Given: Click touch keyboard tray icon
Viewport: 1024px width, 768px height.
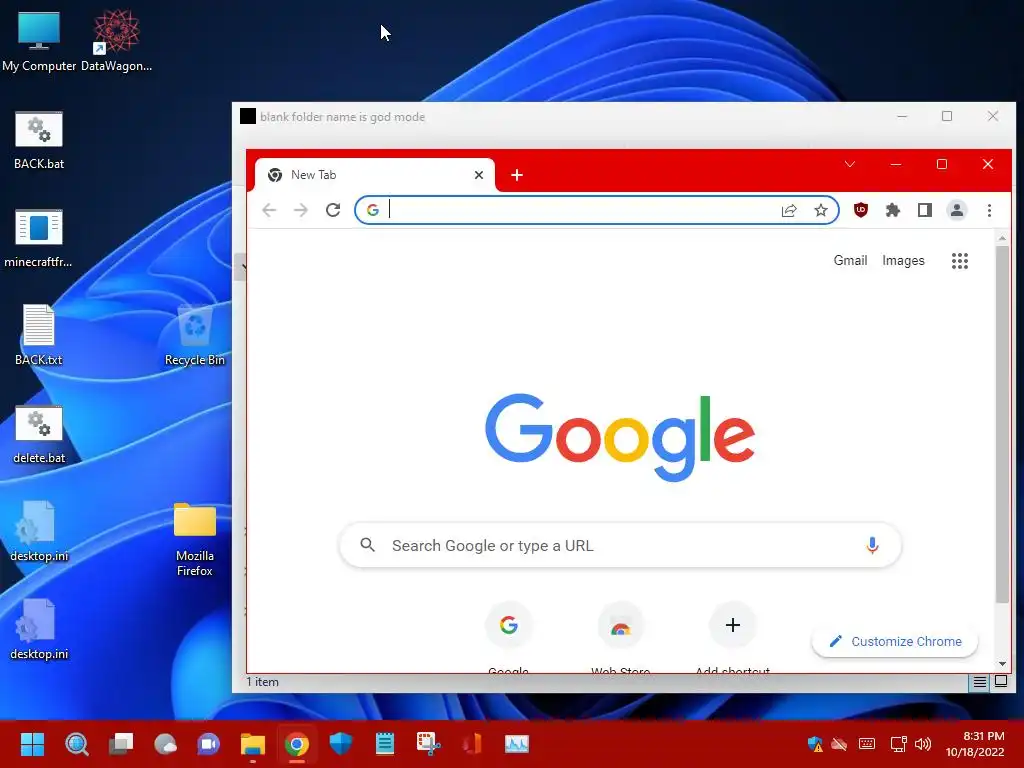Looking at the screenshot, I should pyautogui.click(x=867, y=744).
